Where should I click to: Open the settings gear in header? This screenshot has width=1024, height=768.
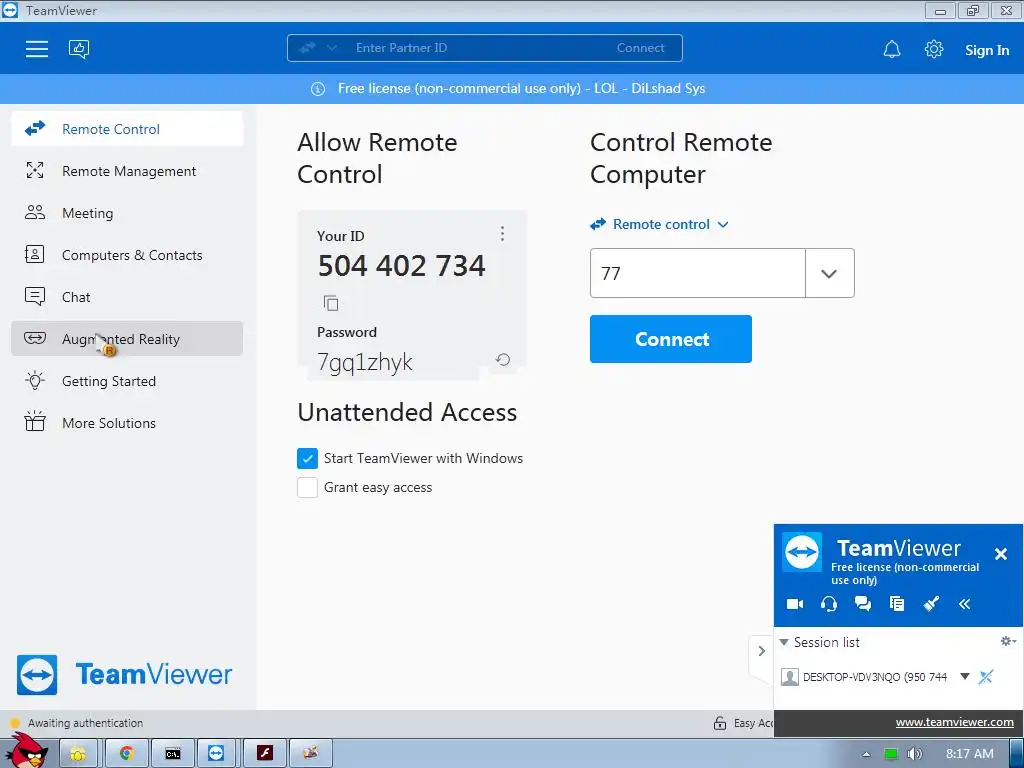934,50
